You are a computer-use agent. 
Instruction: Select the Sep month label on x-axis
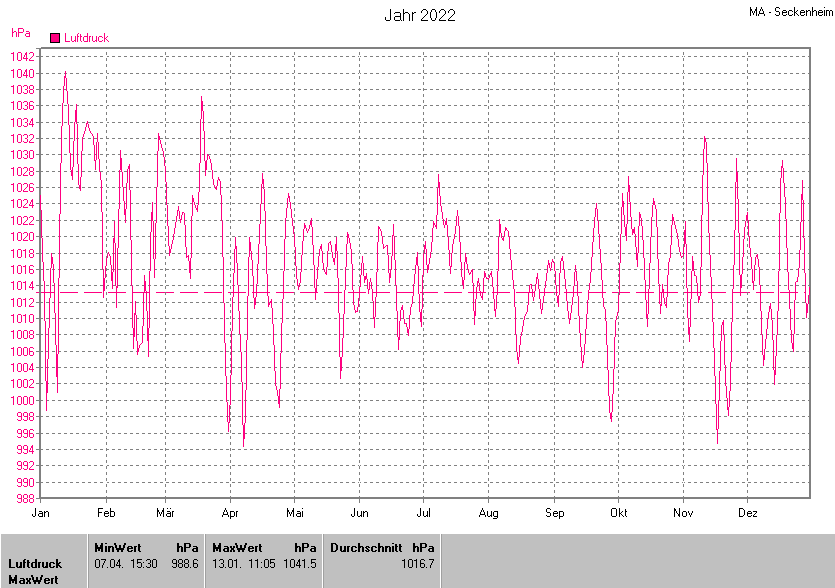pos(554,513)
